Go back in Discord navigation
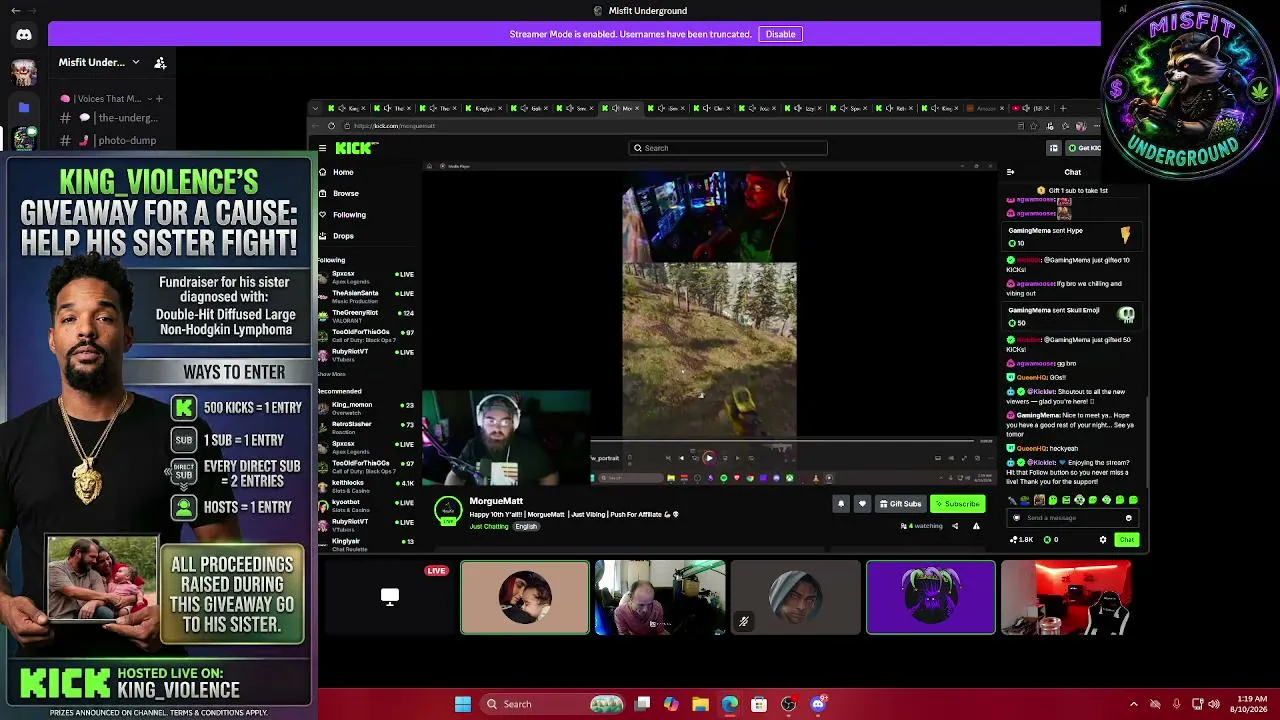 click(15, 11)
